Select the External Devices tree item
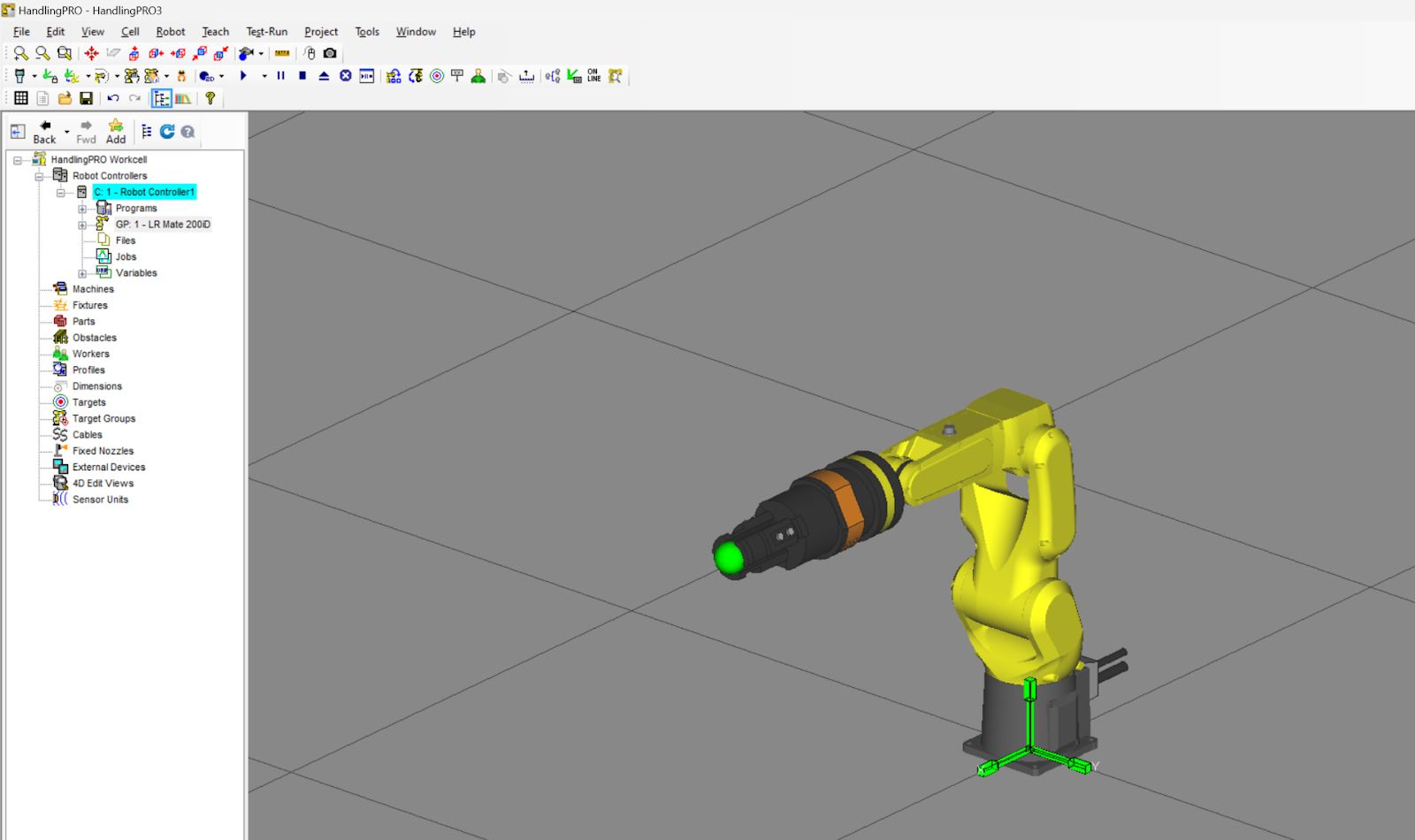 pyautogui.click(x=109, y=467)
